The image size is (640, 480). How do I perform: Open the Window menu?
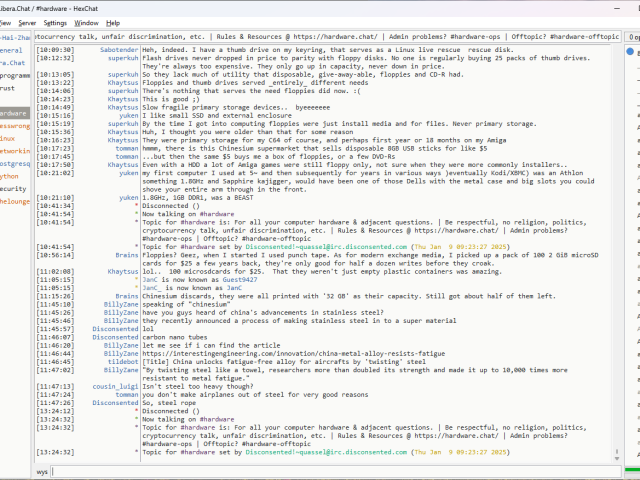coord(87,22)
